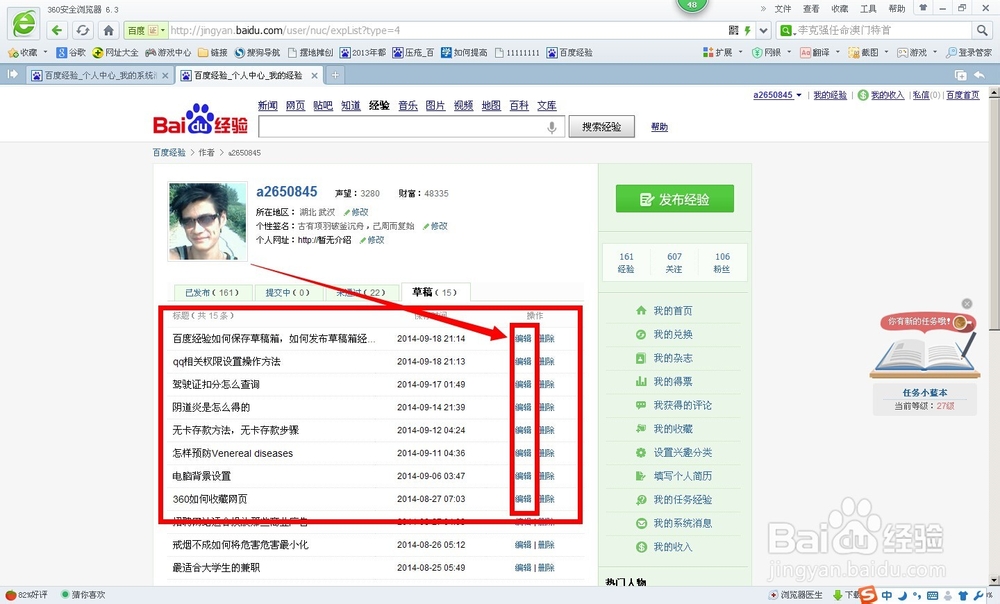
Task: Click the user avatar photo
Action: click(207, 221)
